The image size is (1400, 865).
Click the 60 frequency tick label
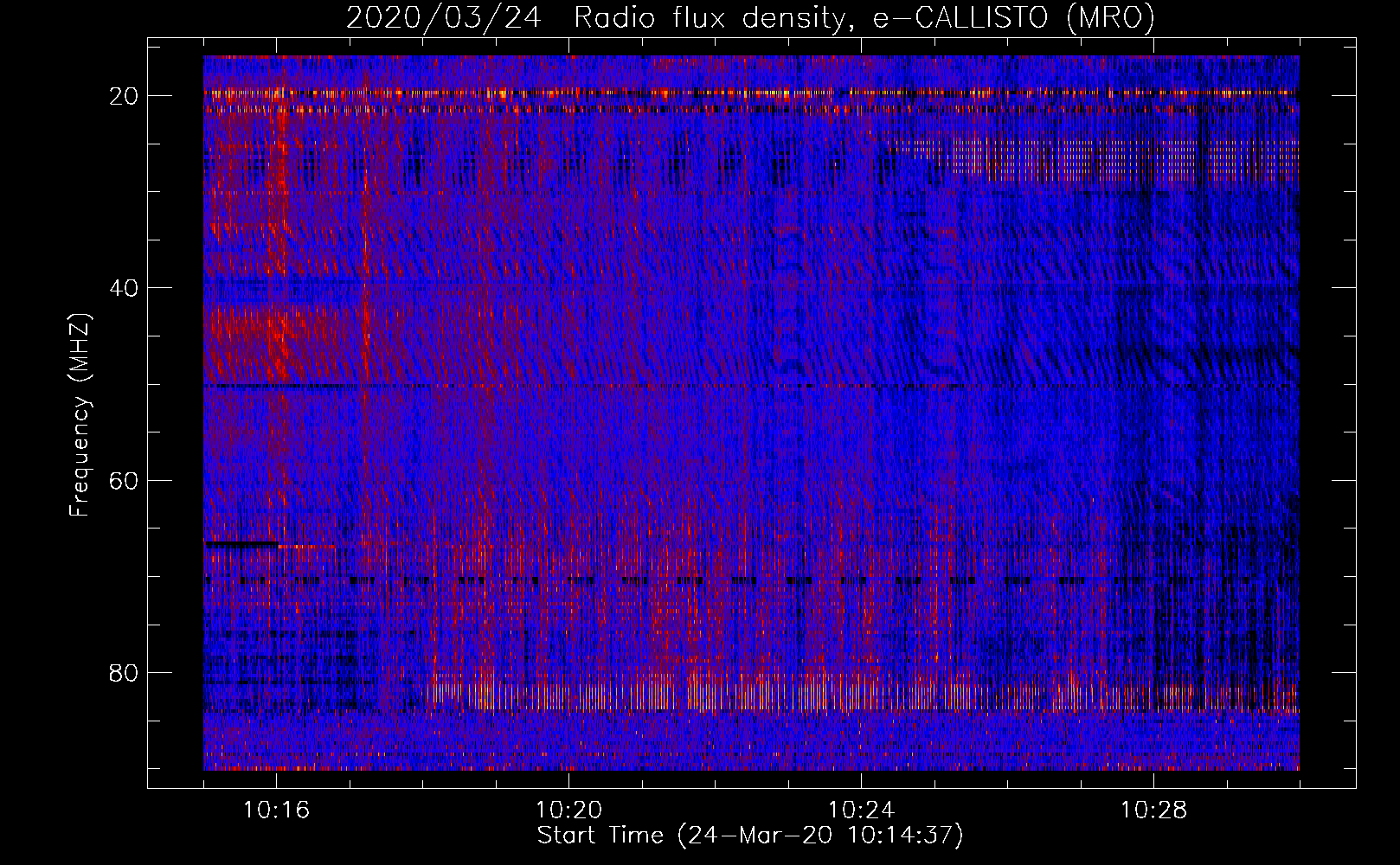click(x=125, y=481)
